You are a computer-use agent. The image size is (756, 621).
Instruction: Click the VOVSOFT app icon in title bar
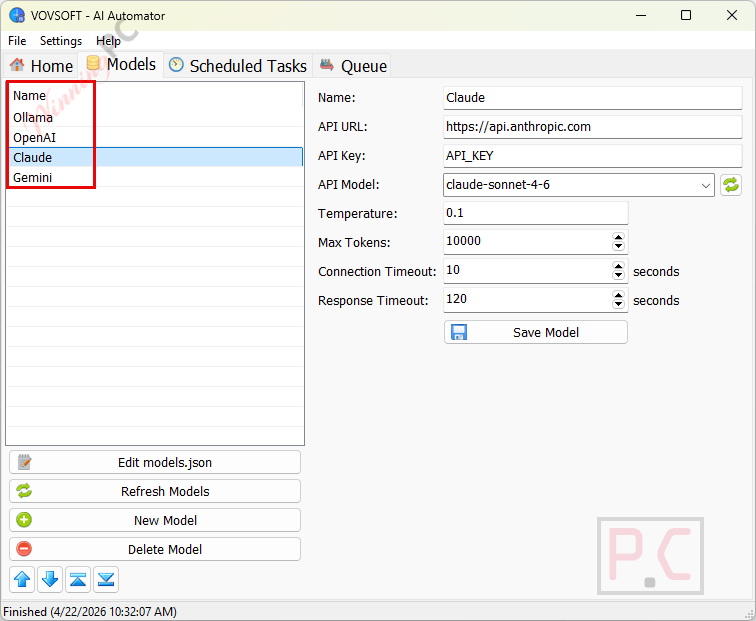click(17, 15)
